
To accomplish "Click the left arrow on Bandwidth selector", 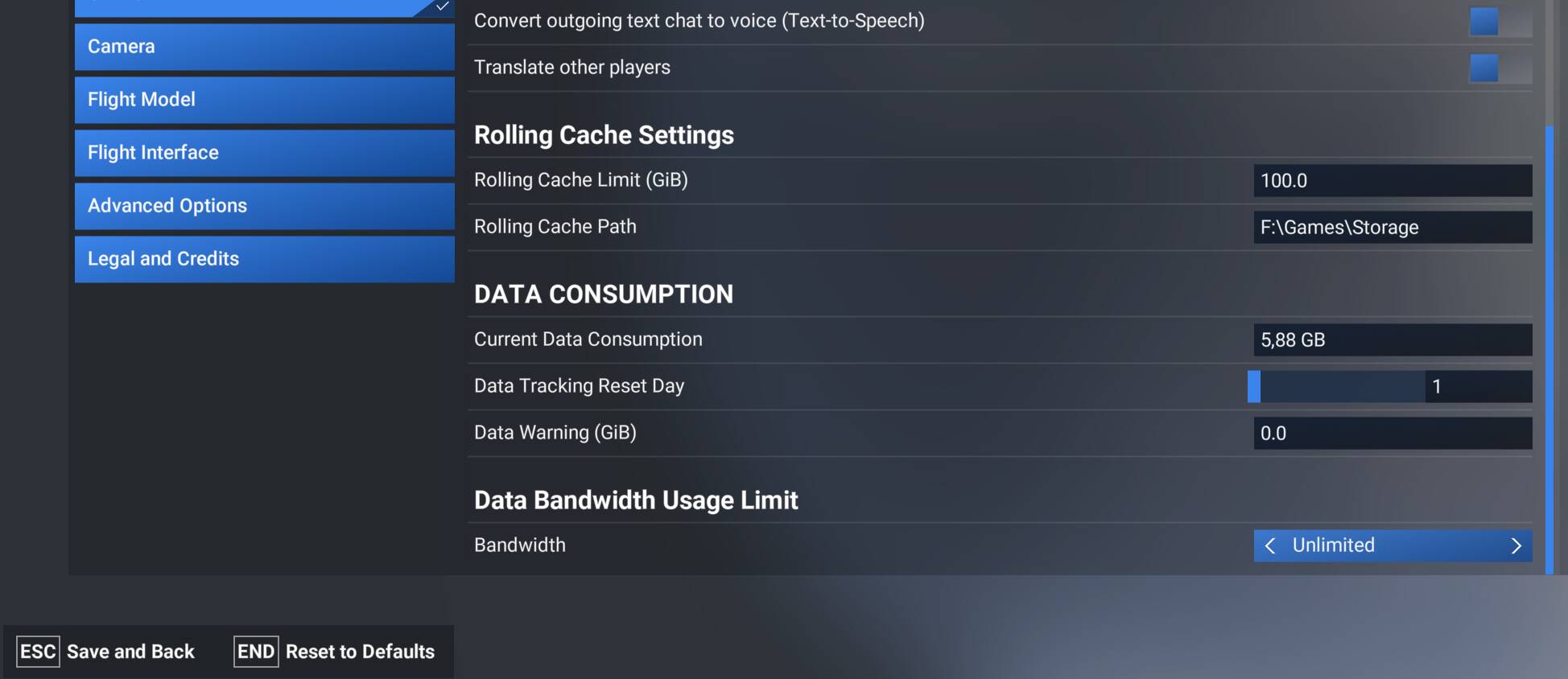I will (x=1270, y=546).
